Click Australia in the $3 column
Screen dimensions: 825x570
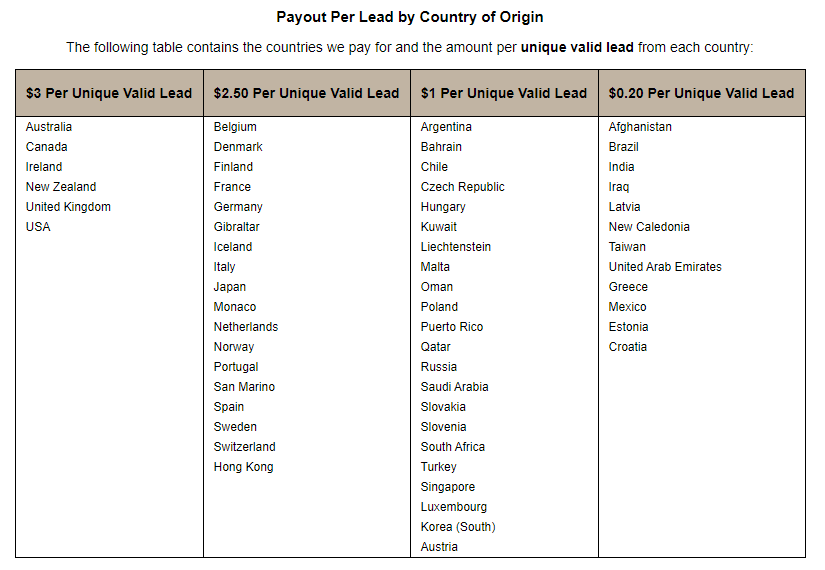[x=49, y=127]
